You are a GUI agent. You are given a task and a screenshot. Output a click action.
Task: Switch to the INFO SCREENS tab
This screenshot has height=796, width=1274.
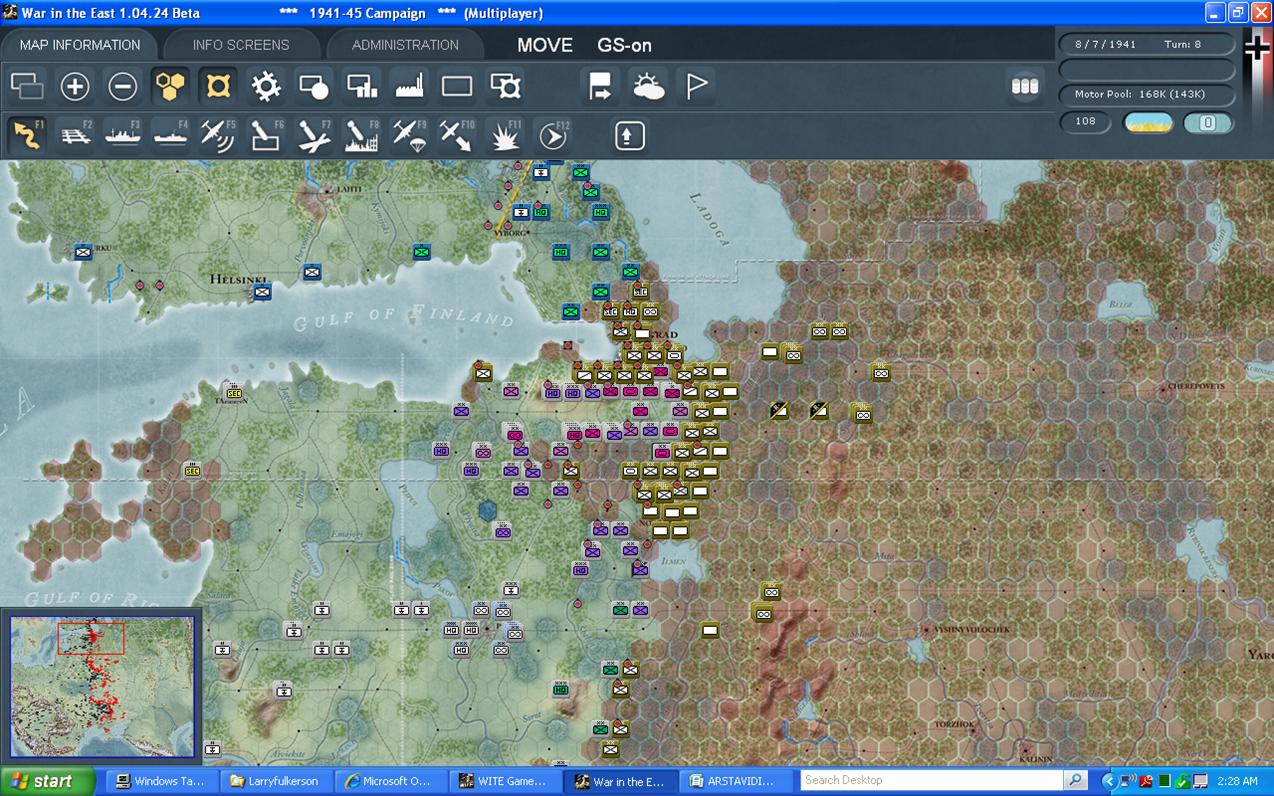pos(241,45)
